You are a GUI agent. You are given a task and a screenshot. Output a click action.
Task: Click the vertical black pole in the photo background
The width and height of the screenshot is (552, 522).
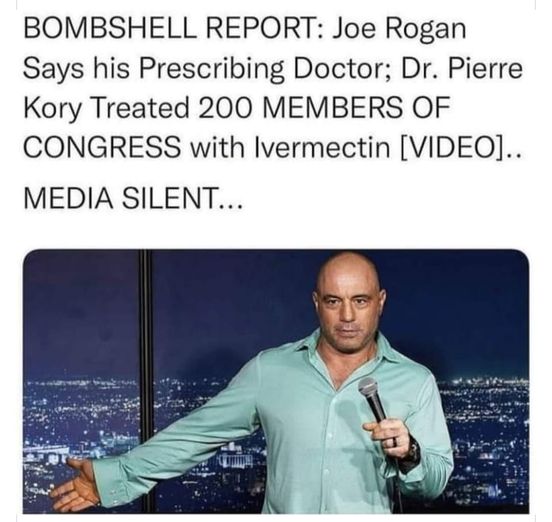[x=145, y=381]
